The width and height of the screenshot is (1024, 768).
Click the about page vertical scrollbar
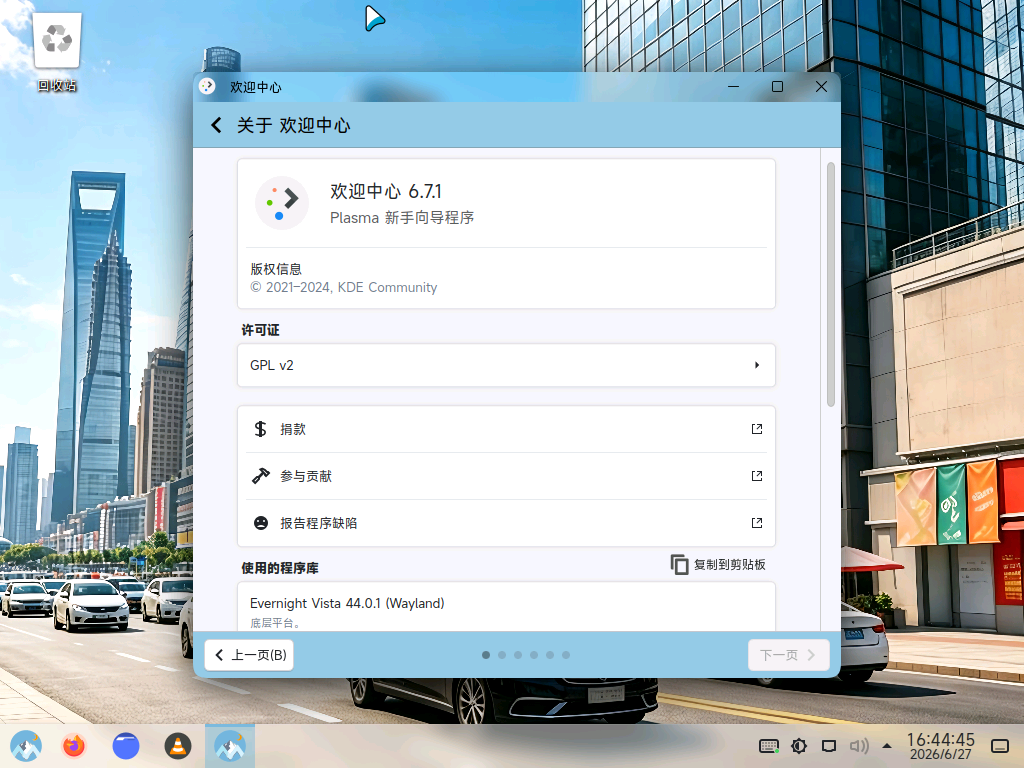pos(831,285)
